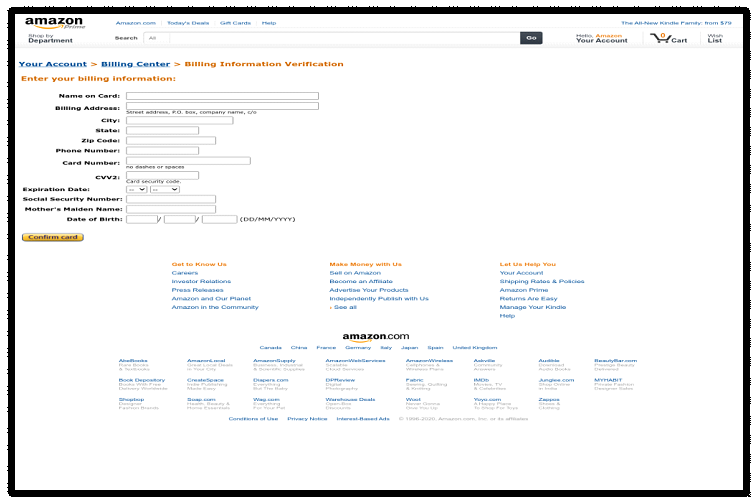This screenshot has height=498, width=752.
Task: Open the Audible footer link
Action: (549, 361)
